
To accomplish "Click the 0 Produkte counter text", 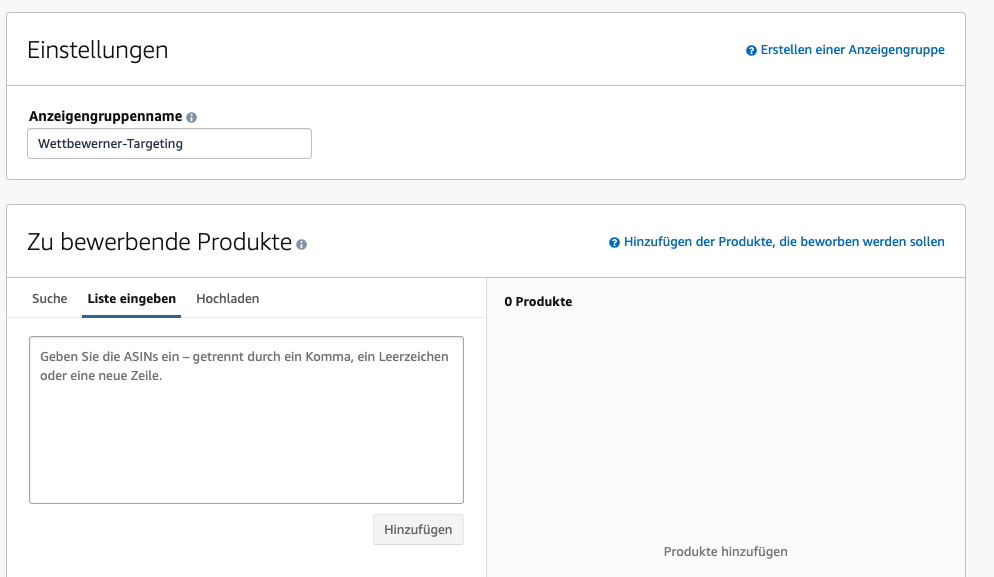I will coord(538,302).
